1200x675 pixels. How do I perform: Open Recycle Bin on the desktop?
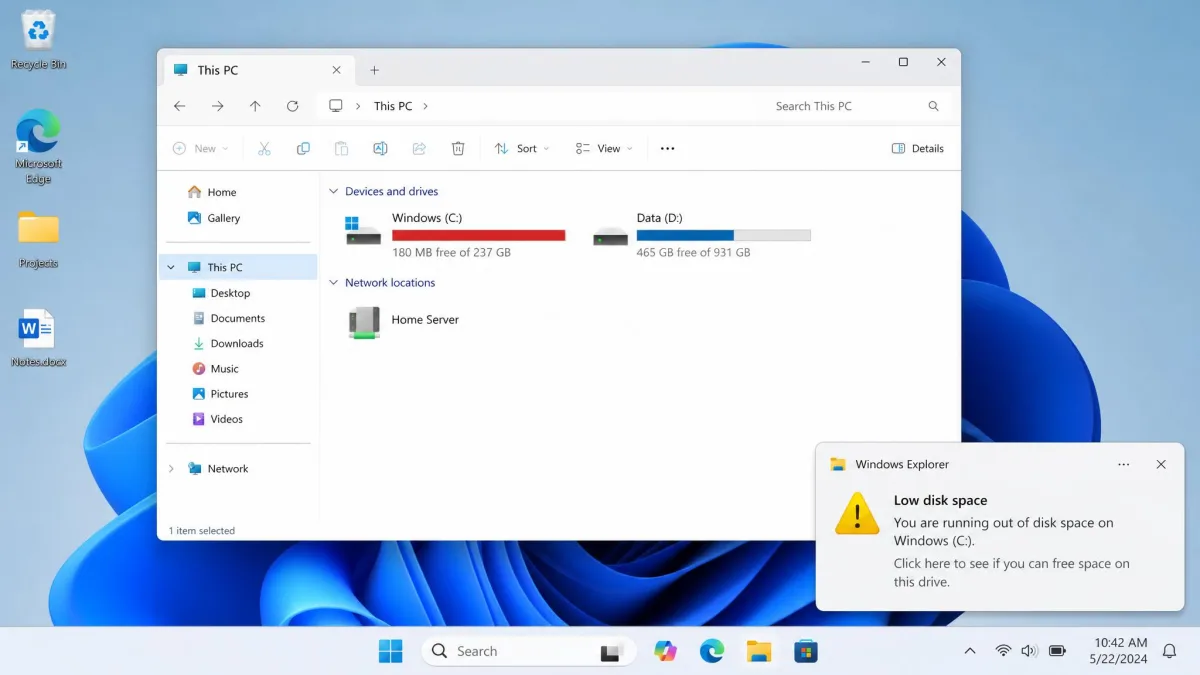[x=39, y=40]
